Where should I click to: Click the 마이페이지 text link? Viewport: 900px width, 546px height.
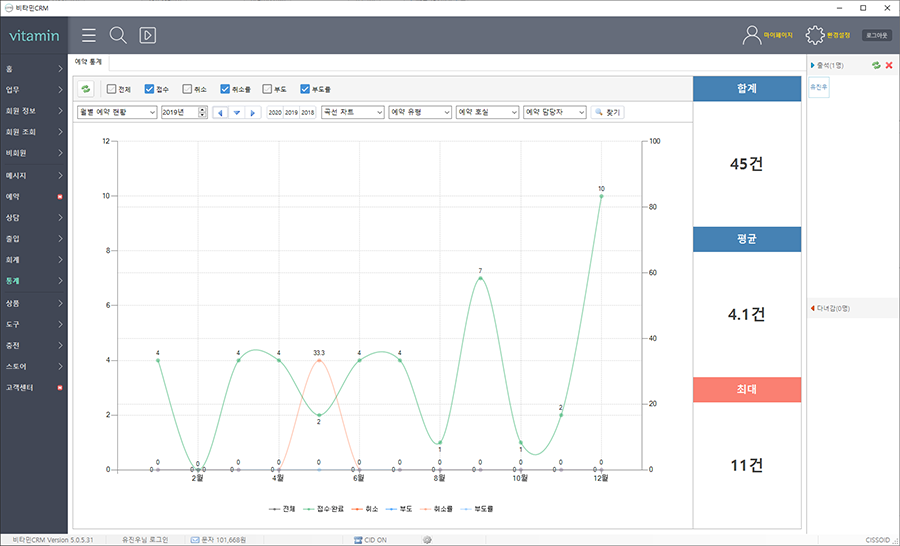[x=778, y=36]
